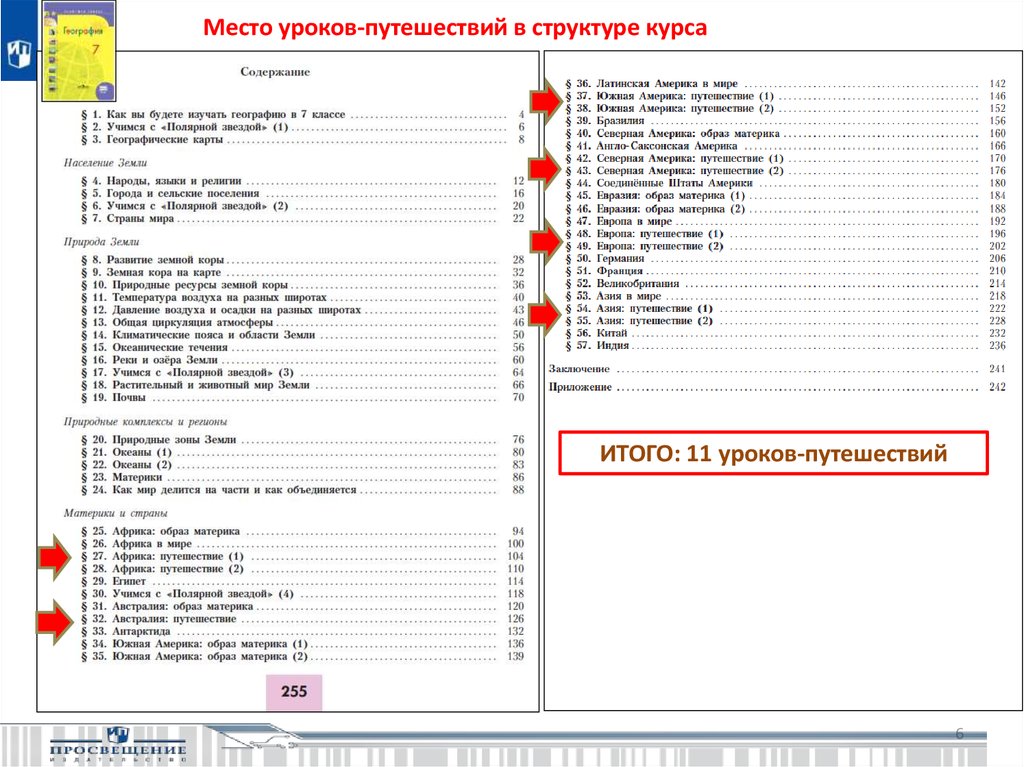Click slide number 6 in bottom-right corner
The image size is (1024, 767).
tap(960, 735)
